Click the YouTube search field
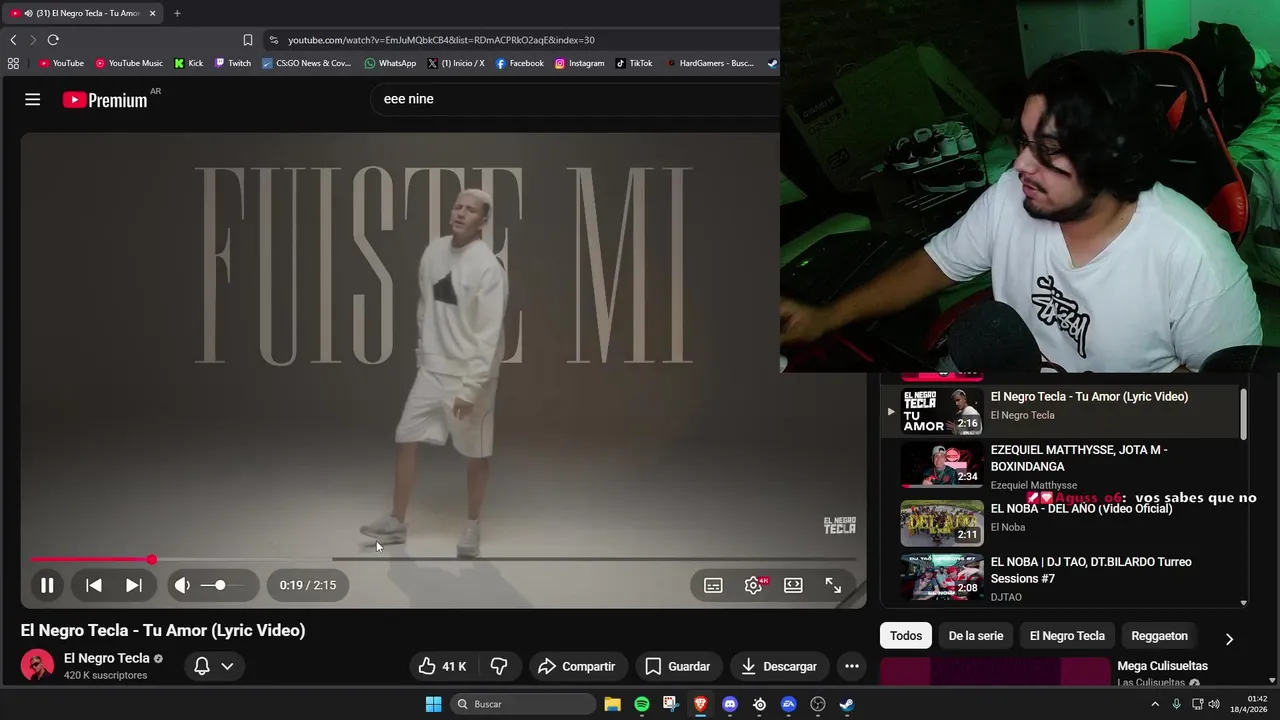Viewport: 1280px width, 720px height. click(x=575, y=99)
